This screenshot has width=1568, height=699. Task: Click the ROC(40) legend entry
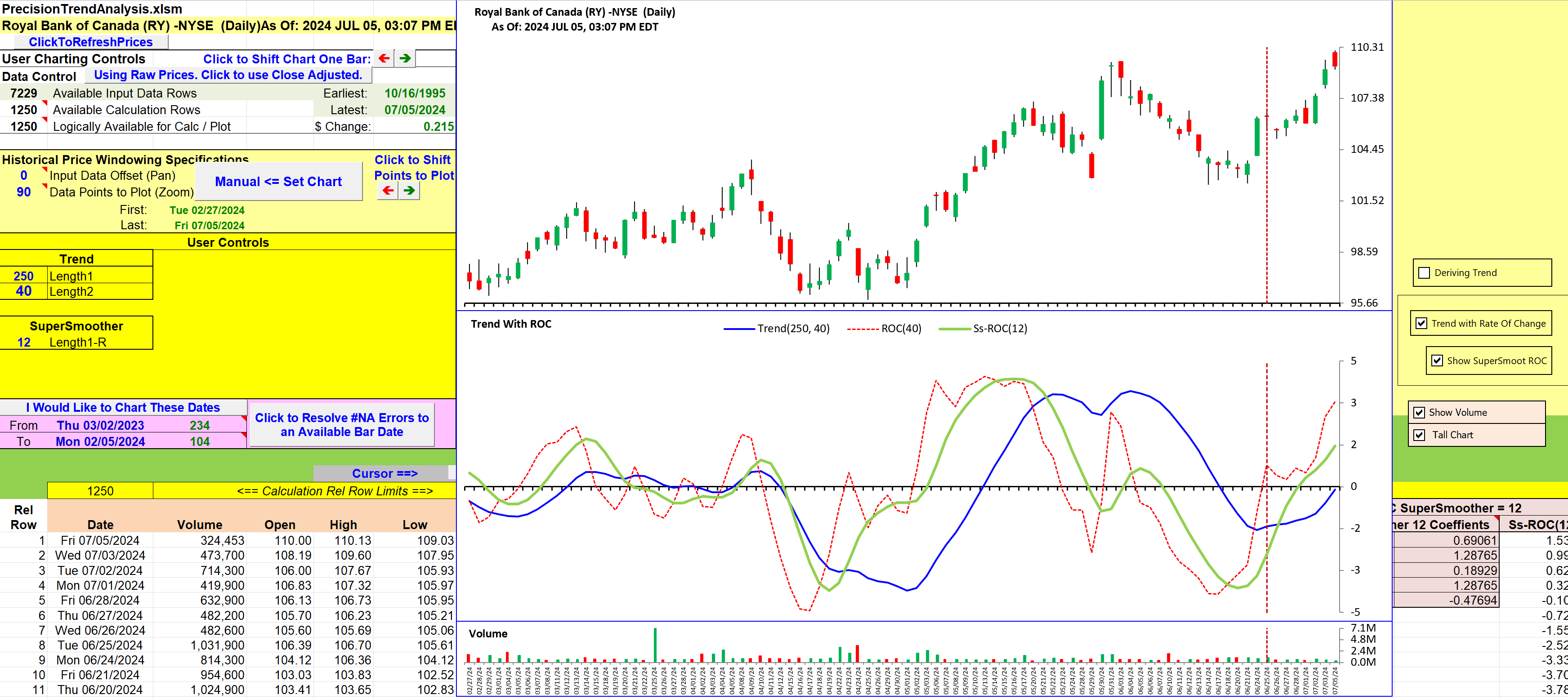(x=884, y=329)
